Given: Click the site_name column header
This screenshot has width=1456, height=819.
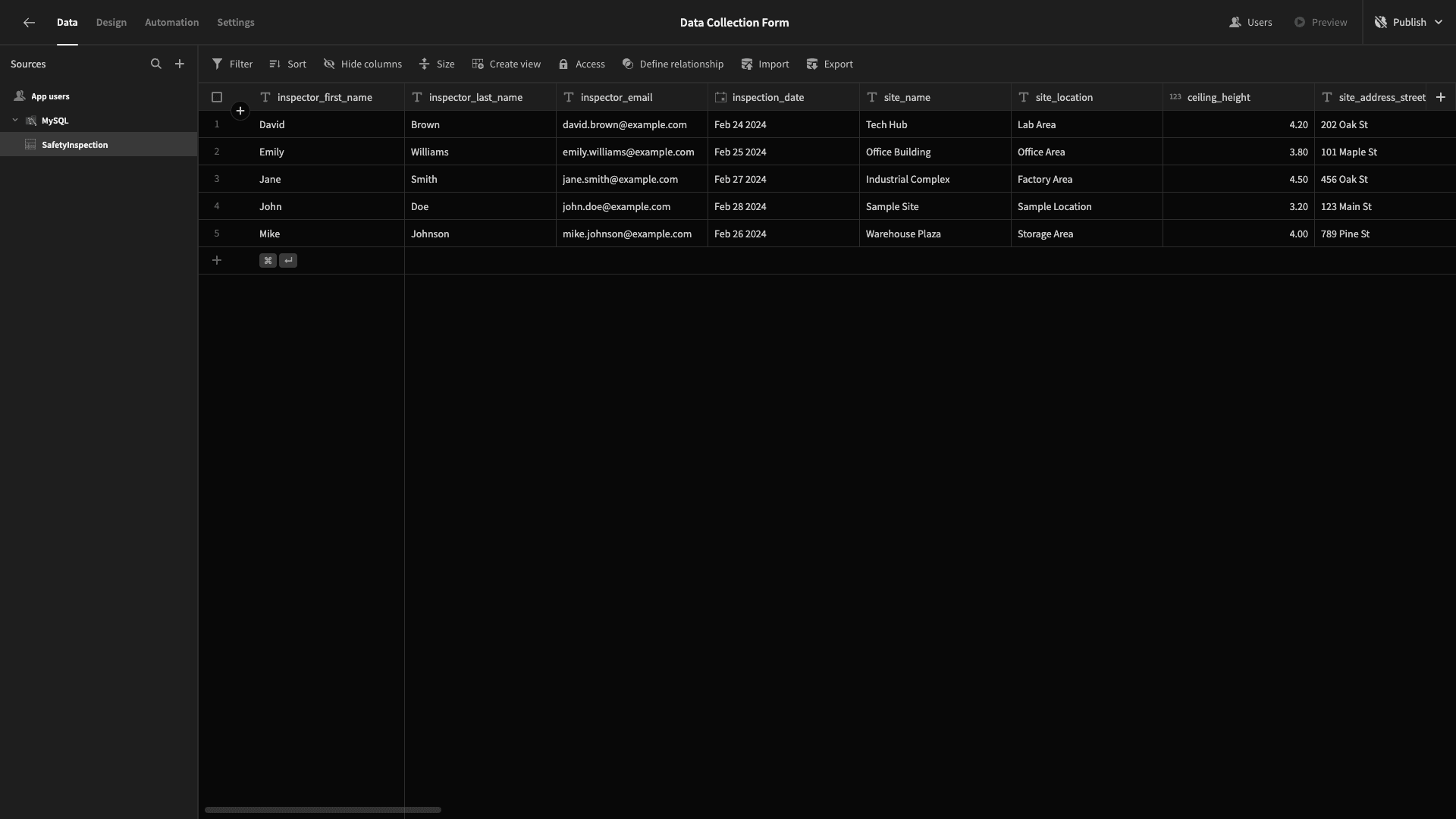Looking at the screenshot, I should click(935, 97).
